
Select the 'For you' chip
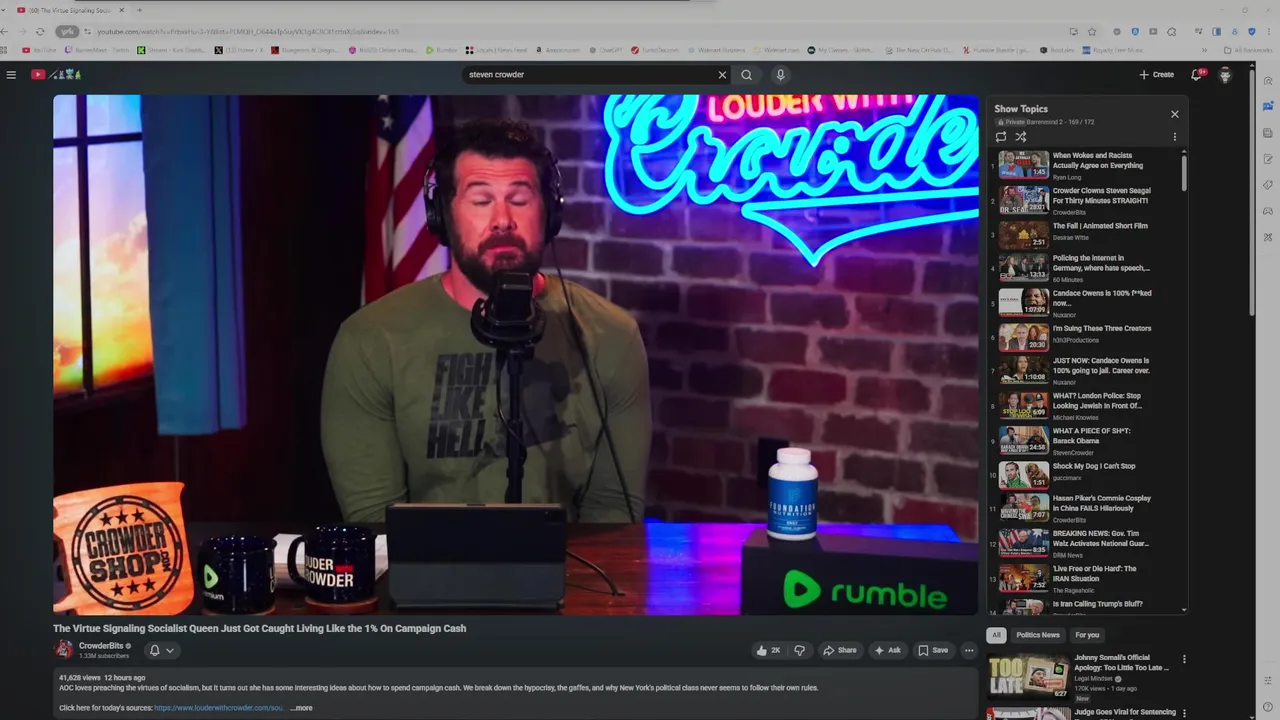tap(1087, 635)
